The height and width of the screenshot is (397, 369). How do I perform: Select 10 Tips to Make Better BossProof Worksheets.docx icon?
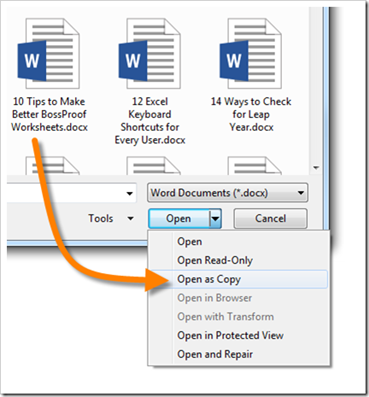click(49, 53)
